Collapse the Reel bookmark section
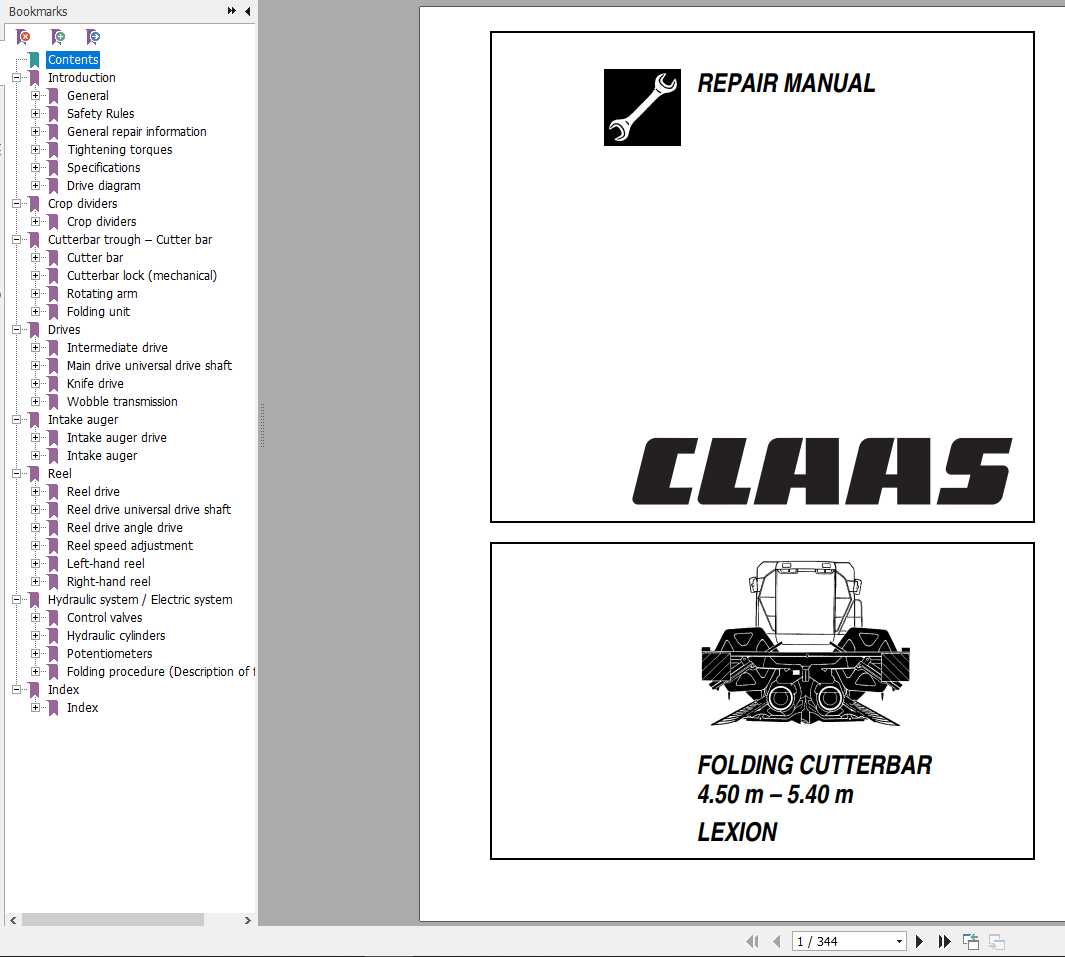The width and height of the screenshot is (1065, 957). point(16,473)
